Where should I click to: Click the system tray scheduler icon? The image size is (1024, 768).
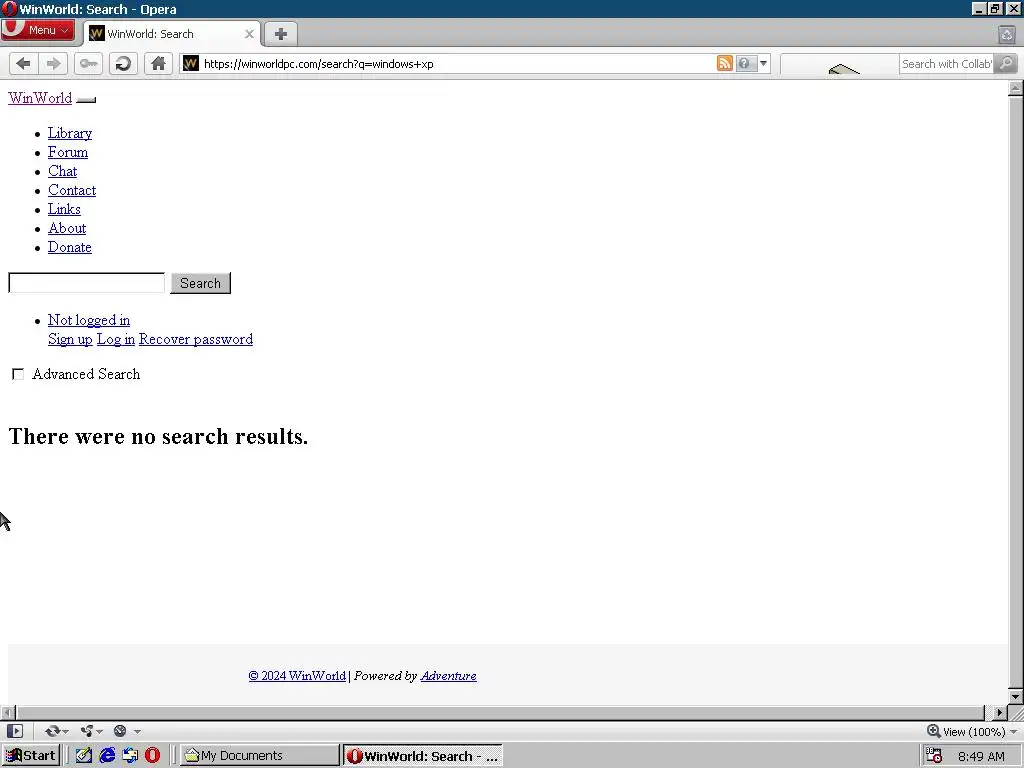tap(934, 756)
